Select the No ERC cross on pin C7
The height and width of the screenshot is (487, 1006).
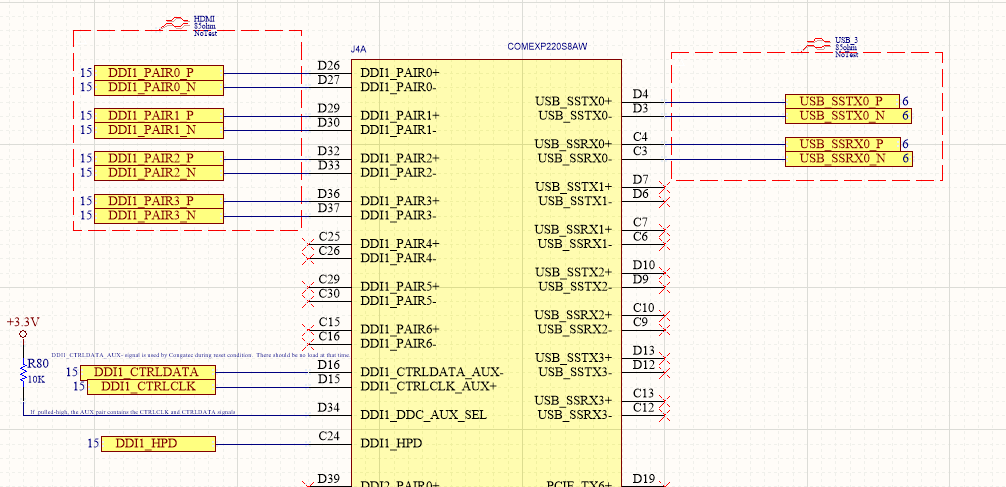665,230
